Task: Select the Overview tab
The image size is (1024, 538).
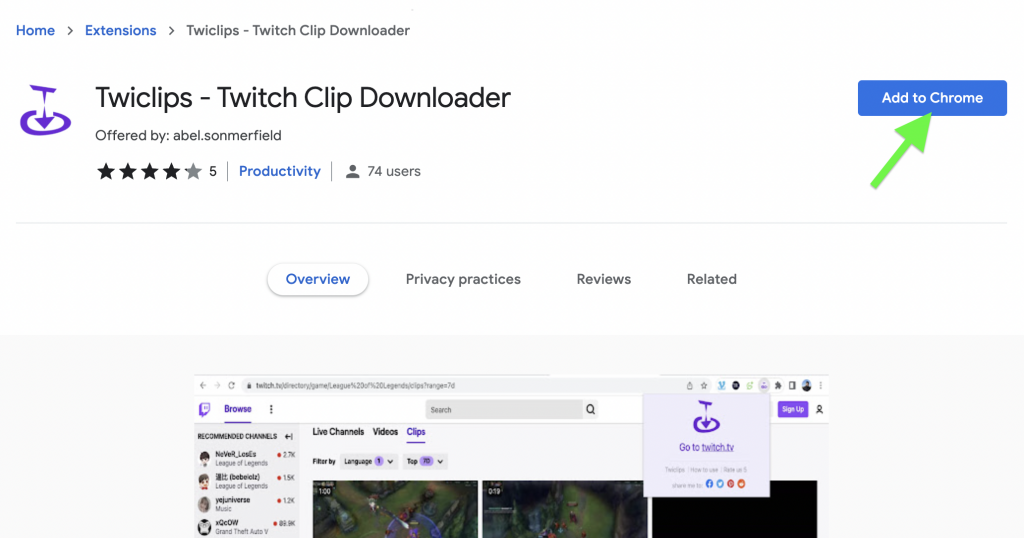Action: (x=317, y=279)
